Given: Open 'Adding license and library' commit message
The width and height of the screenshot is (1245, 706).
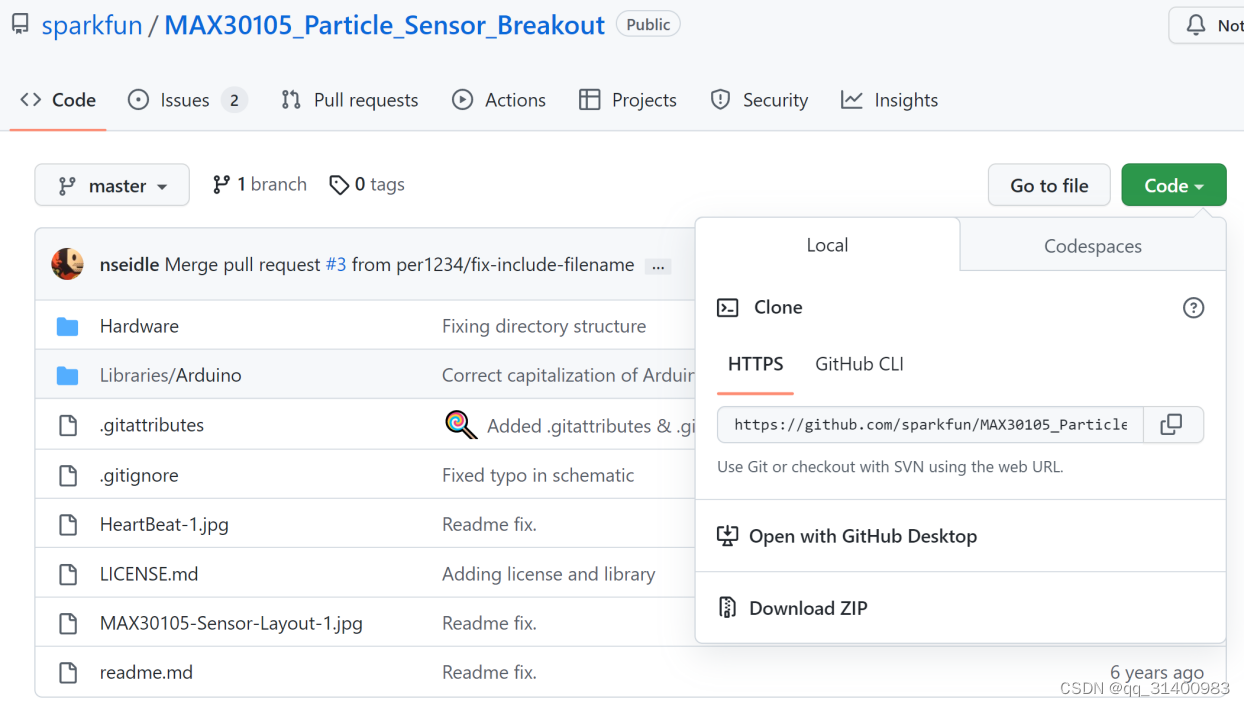Looking at the screenshot, I should [549, 574].
